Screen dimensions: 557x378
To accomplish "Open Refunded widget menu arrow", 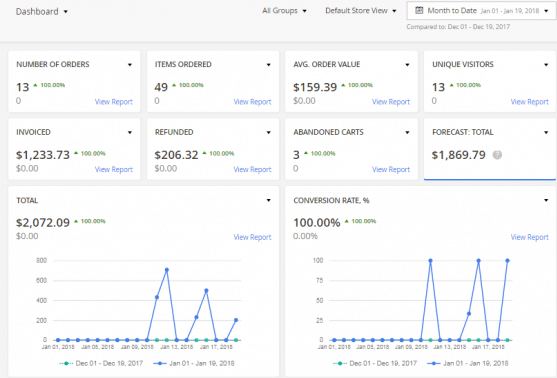I will (x=269, y=133).
